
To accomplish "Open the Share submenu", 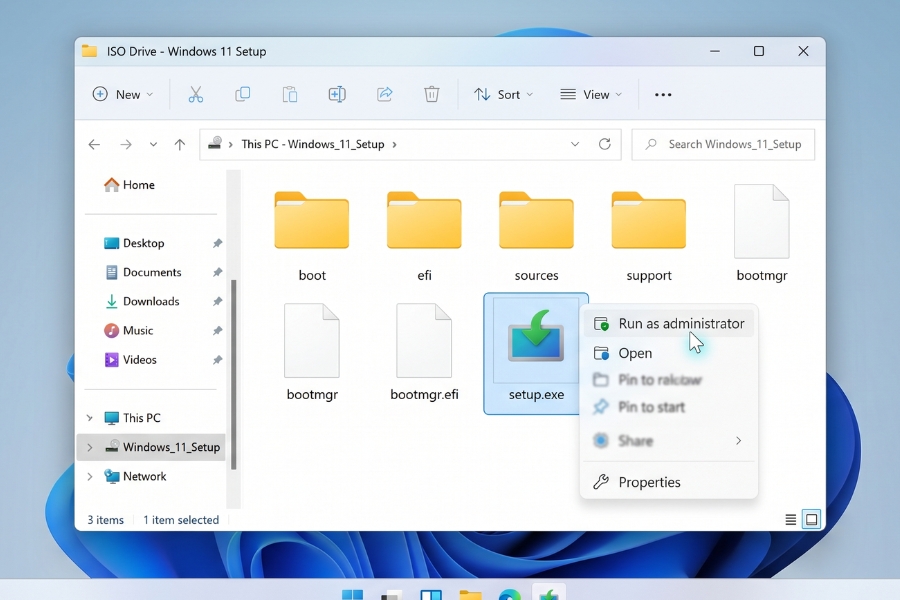I will click(x=669, y=440).
